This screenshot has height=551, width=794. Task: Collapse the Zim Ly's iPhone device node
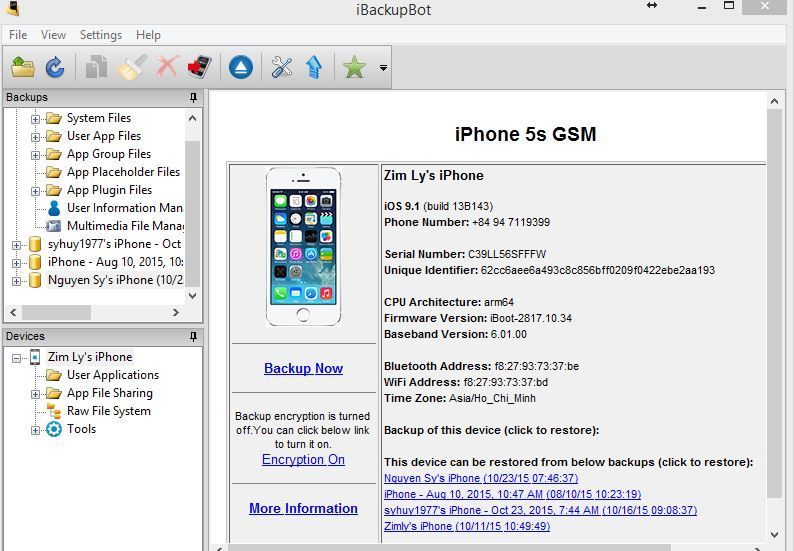[x=17, y=357]
